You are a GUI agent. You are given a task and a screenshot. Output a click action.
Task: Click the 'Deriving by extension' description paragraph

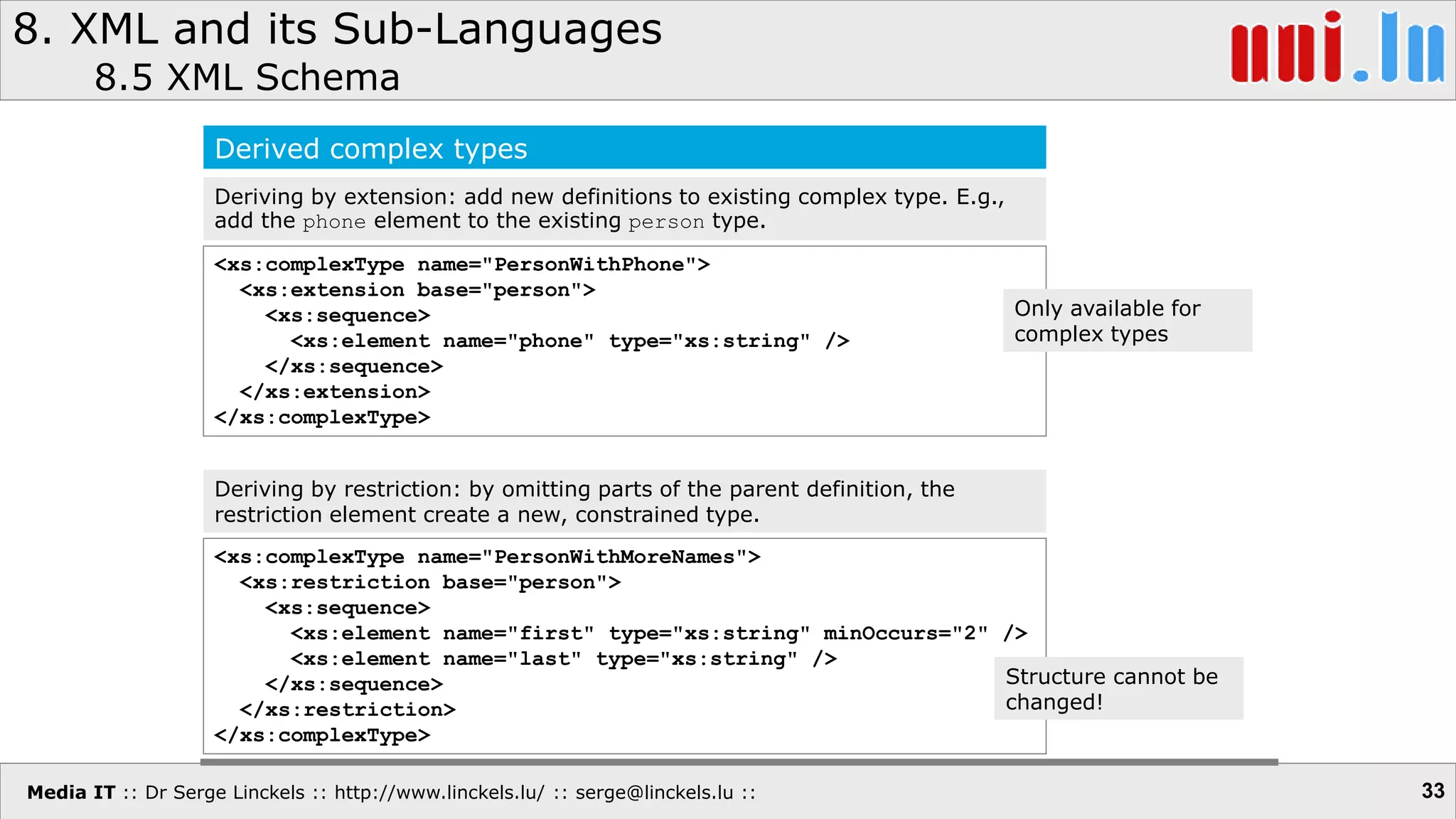pos(624,208)
